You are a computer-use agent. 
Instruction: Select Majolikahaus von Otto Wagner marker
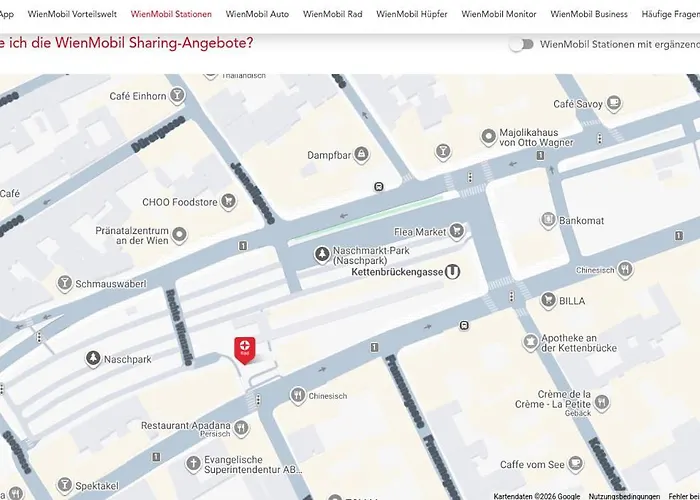pyautogui.click(x=488, y=137)
